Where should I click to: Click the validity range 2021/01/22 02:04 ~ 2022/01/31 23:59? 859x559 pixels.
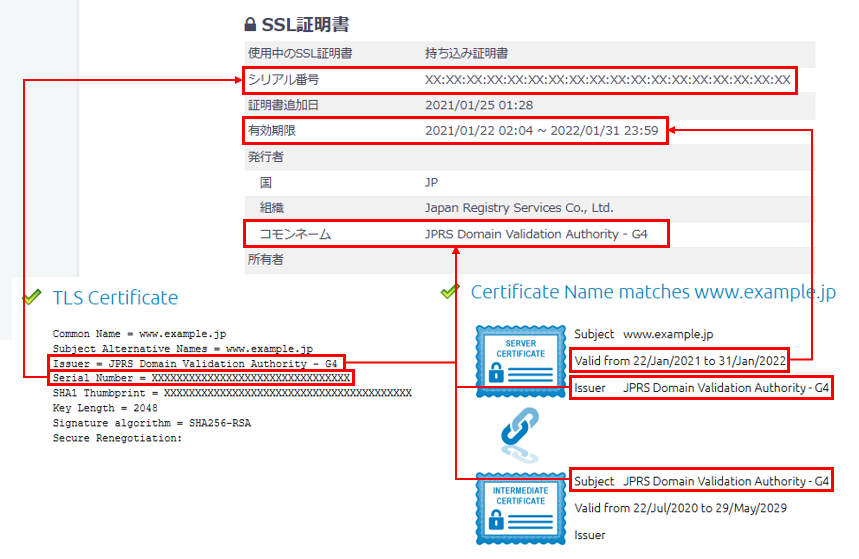(x=541, y=130)
